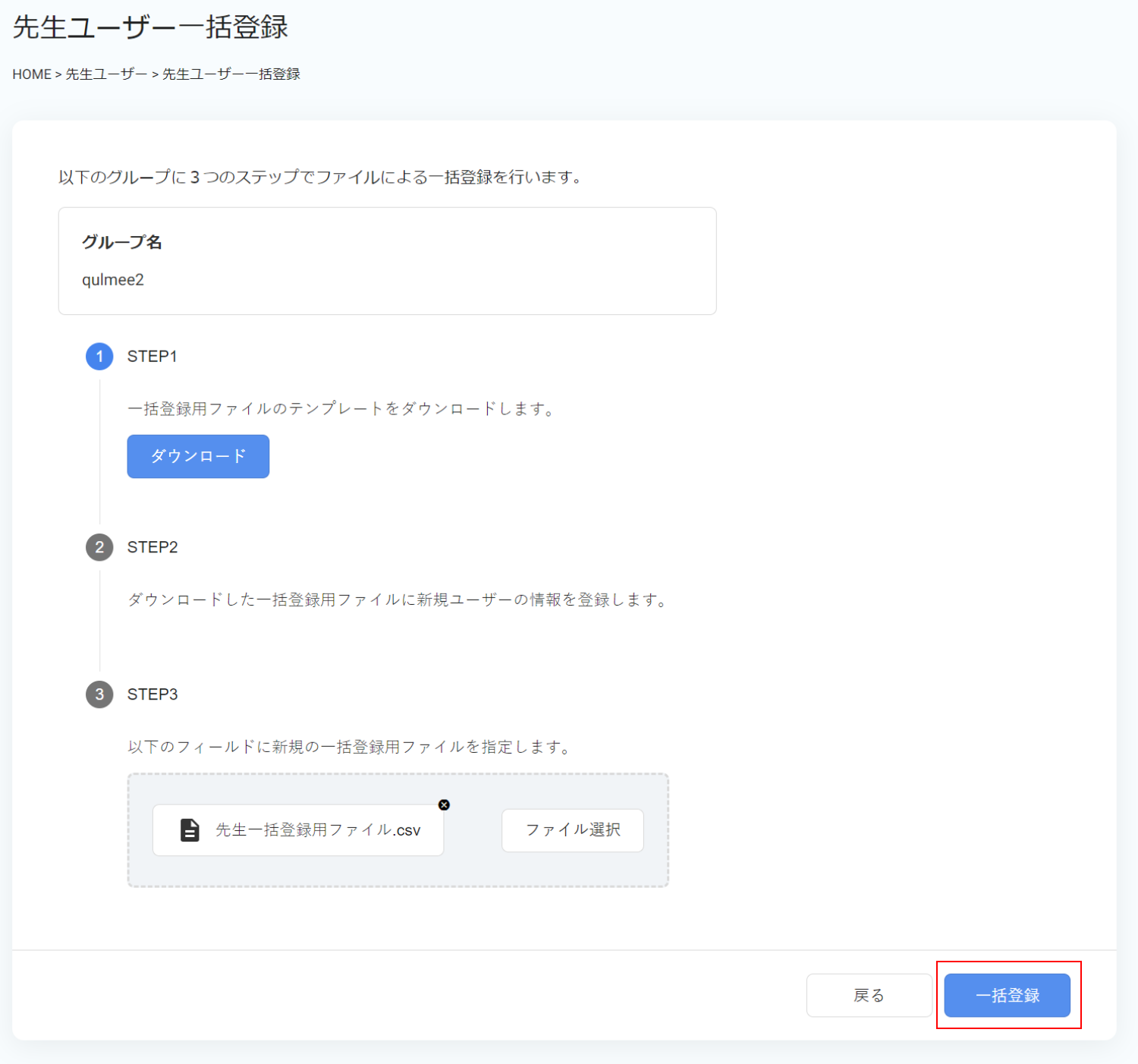The width and height of the screenshot is (1138, 1064).
Task: Click the STEP1 heading text
Action: point(152,357)
